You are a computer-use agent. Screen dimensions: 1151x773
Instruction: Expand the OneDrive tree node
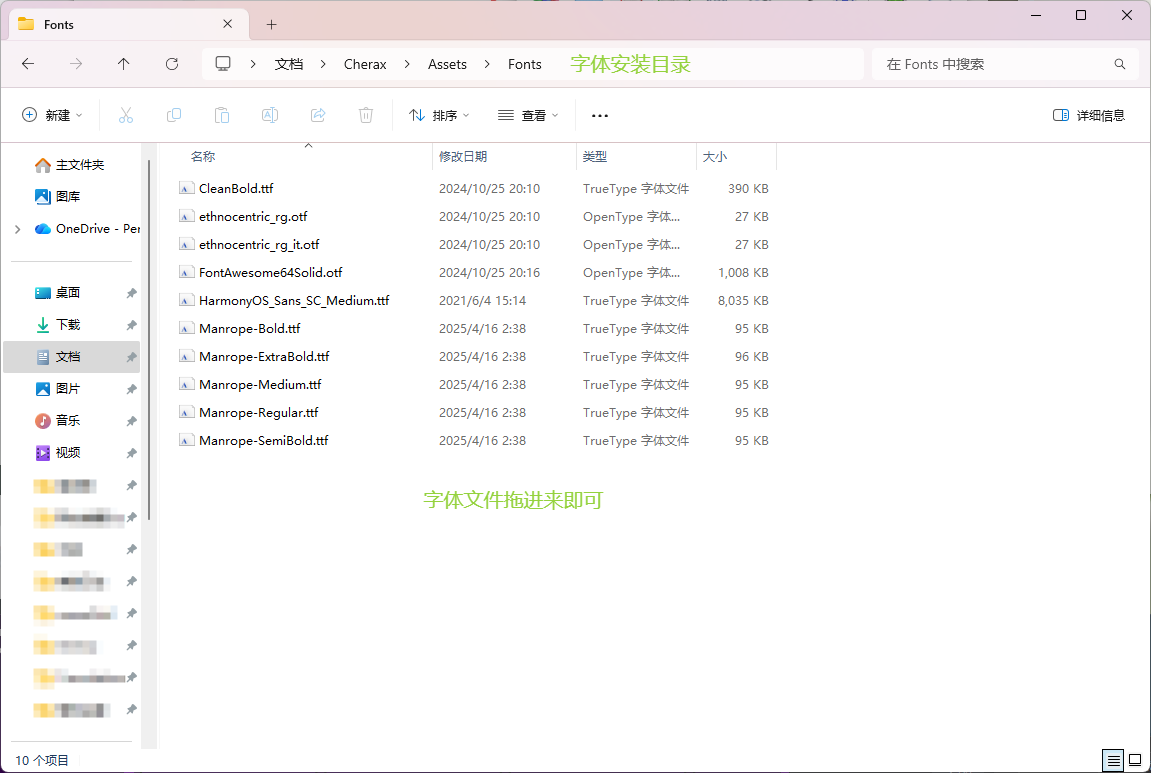(x=18, y=229)
